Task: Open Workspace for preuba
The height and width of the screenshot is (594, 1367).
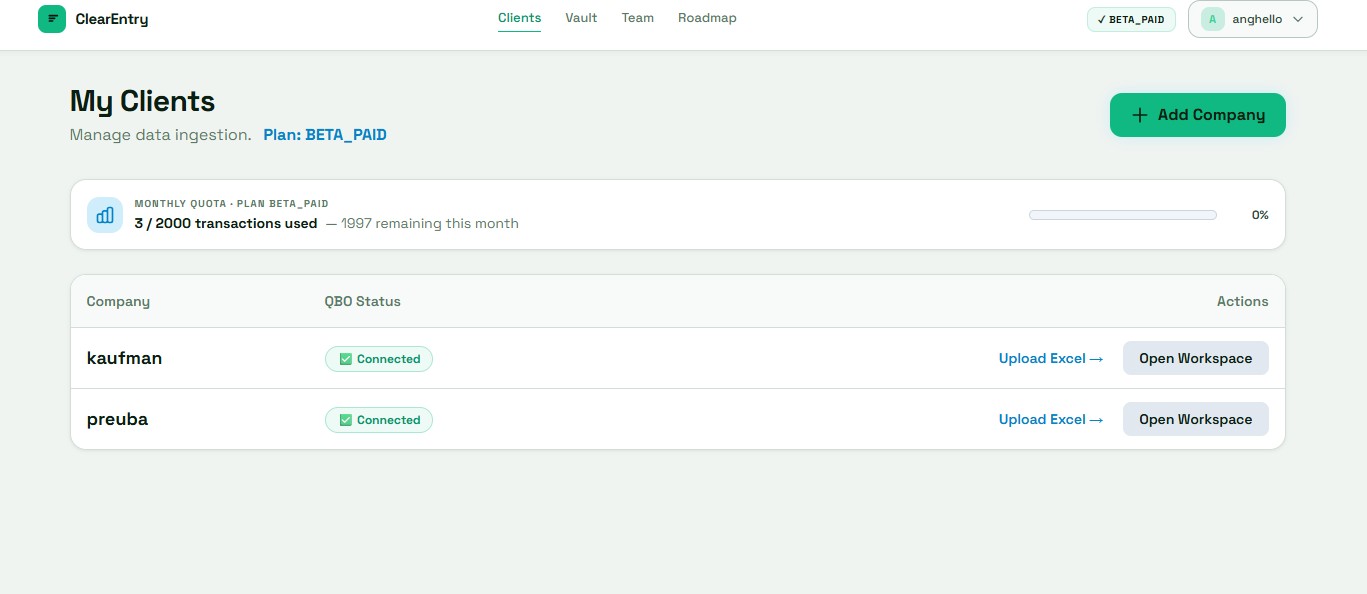Action: pos(1195,419)
